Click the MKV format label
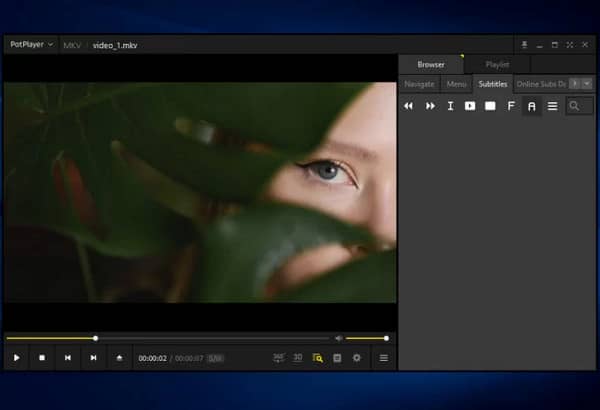This screenshot has width=600, height=410. [x=72, y=45]
